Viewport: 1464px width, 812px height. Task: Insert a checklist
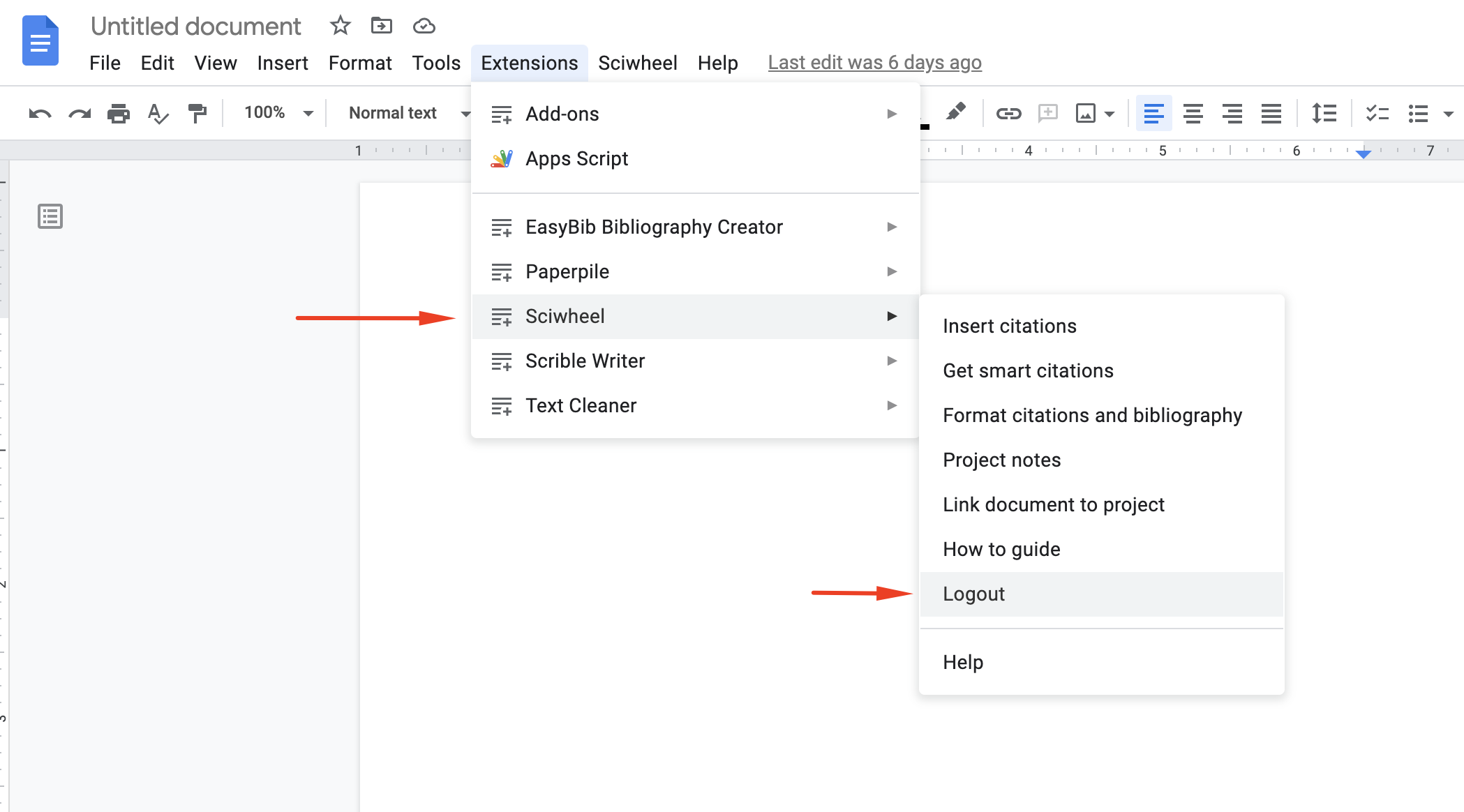click(1377, 113)
